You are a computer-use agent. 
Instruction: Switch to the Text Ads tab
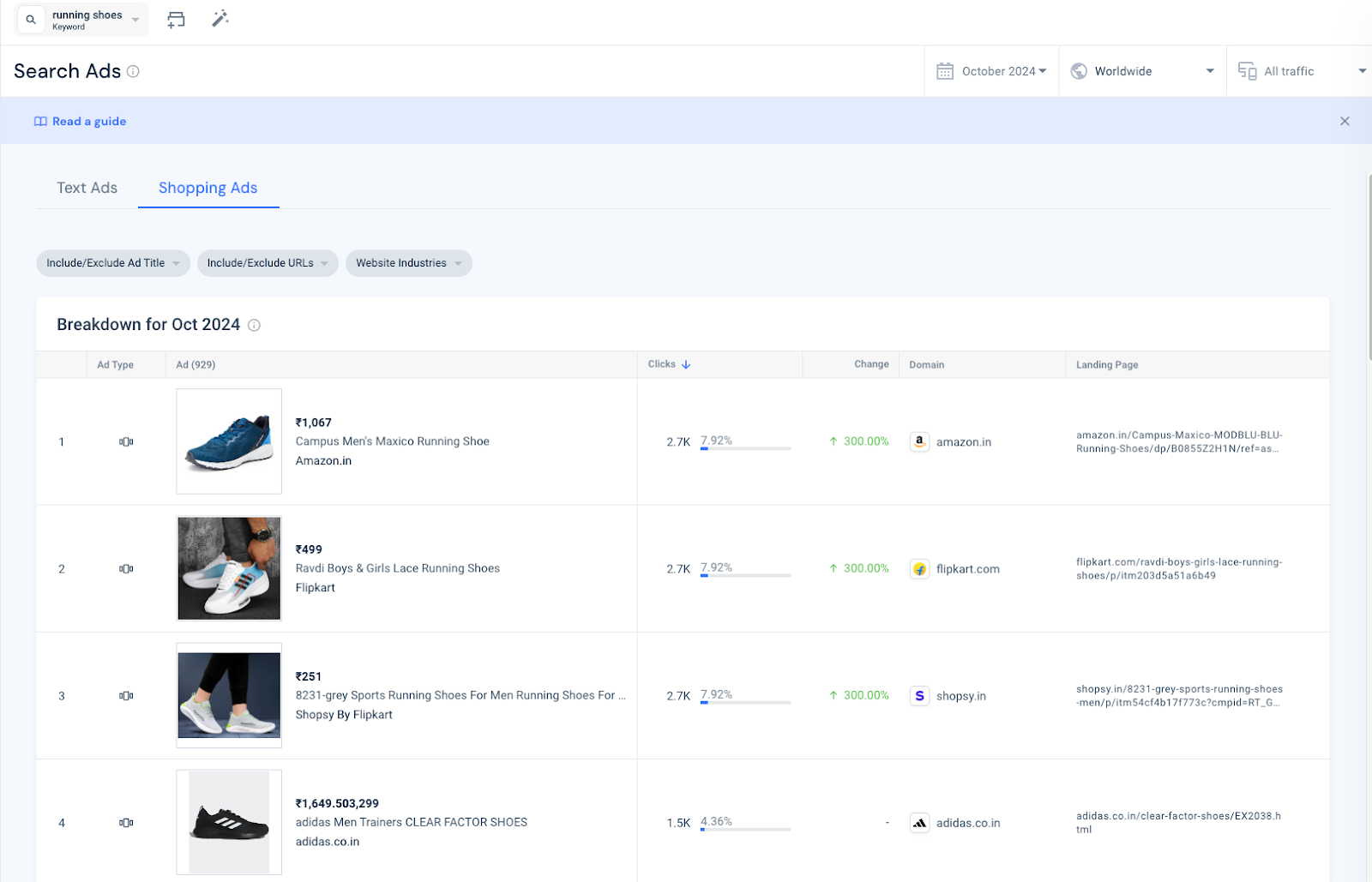87,188
